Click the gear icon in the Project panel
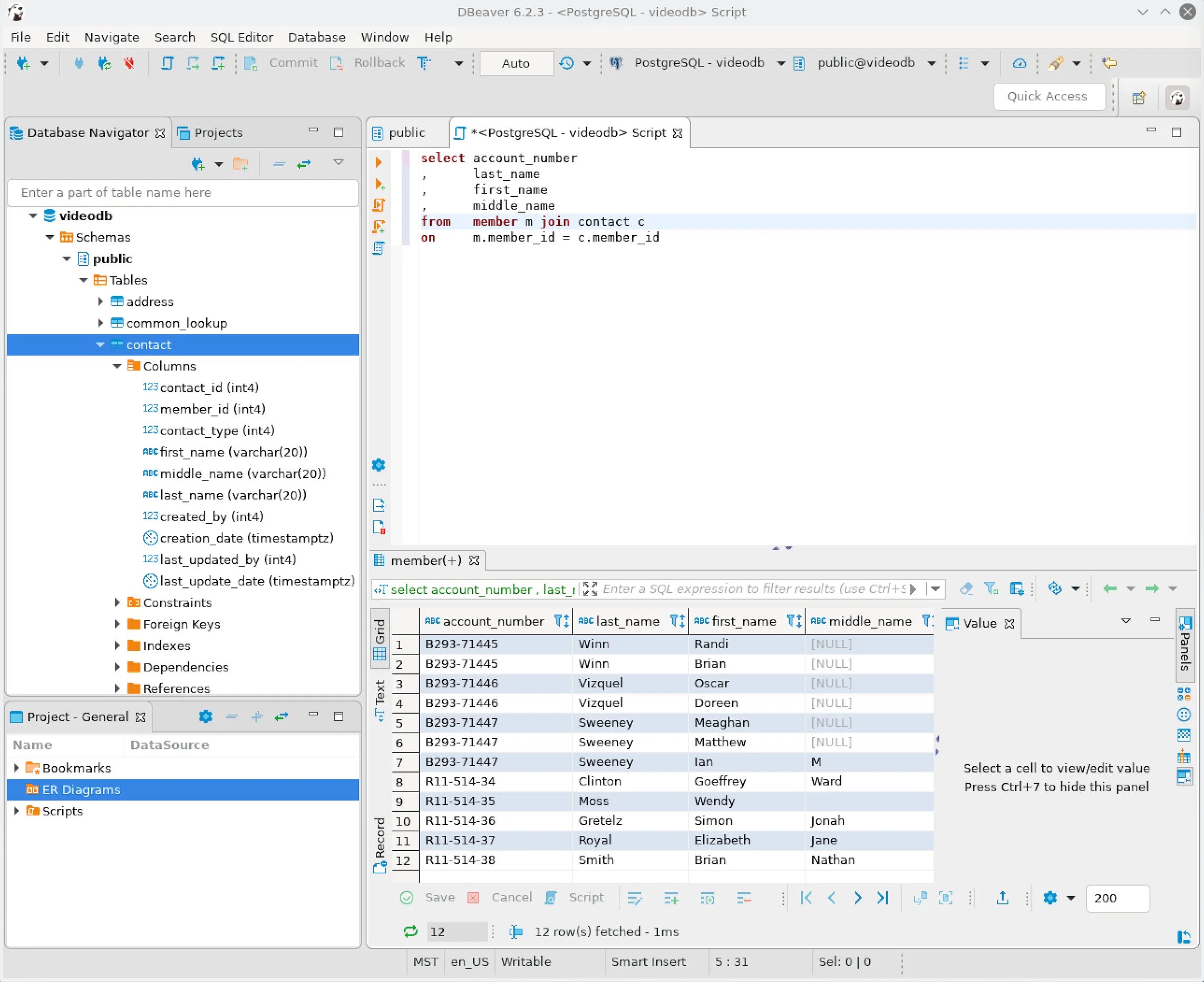Screen dimensions: 1204x982 (x=205, y=717)
